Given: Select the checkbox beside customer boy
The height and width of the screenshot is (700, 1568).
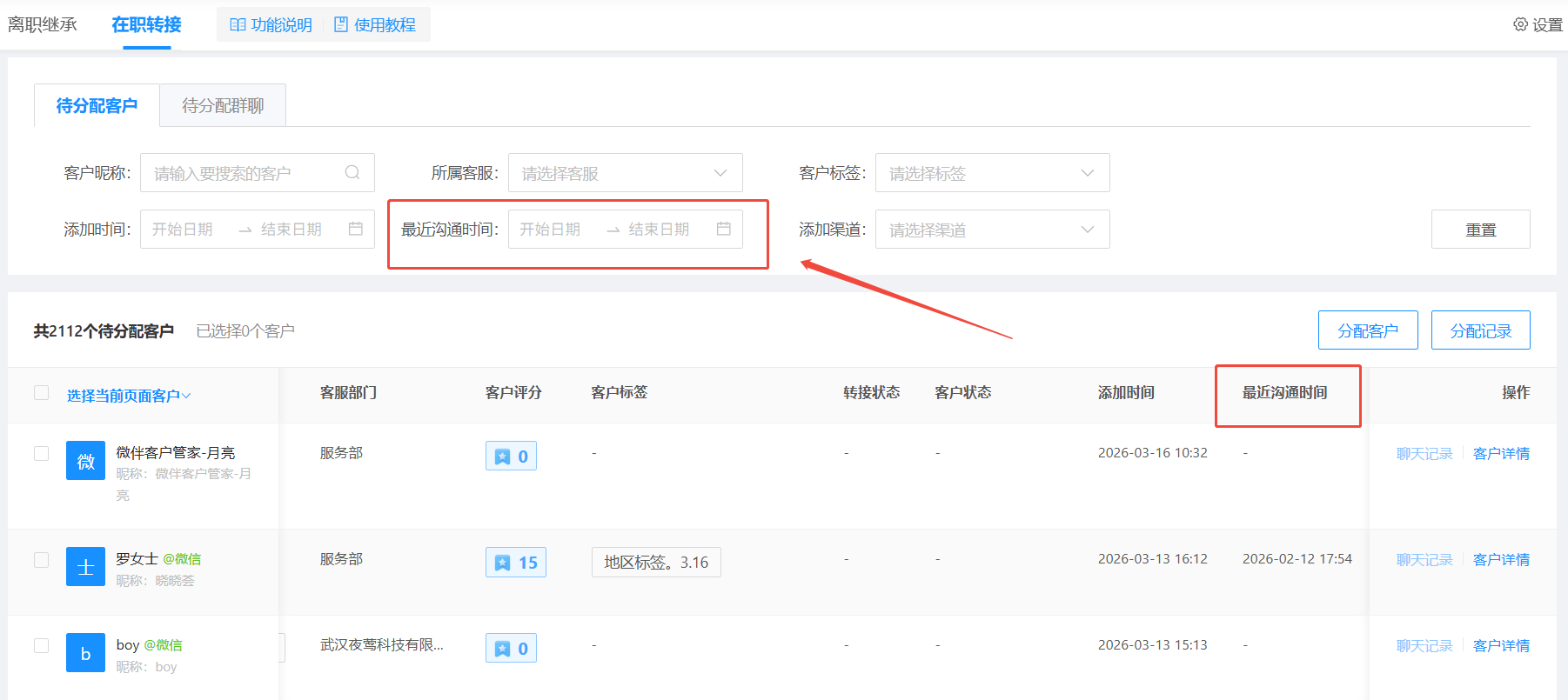Looking at the screenshot, I should [x=41, y=645].
